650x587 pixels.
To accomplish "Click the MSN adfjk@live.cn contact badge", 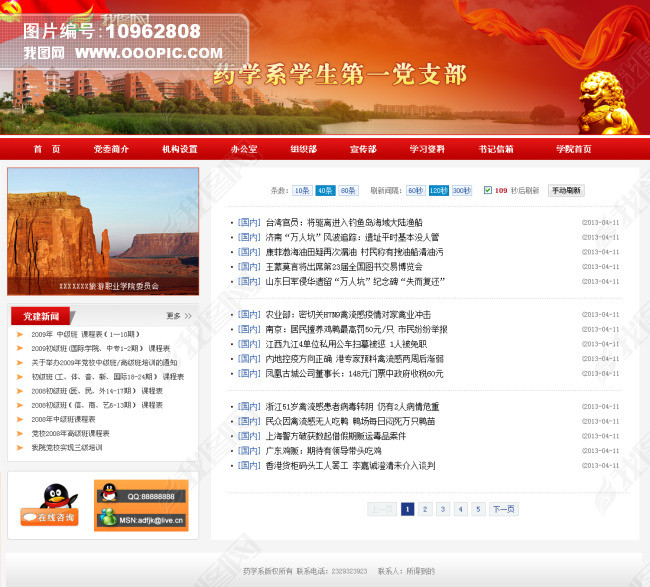I will coord(141,519).
